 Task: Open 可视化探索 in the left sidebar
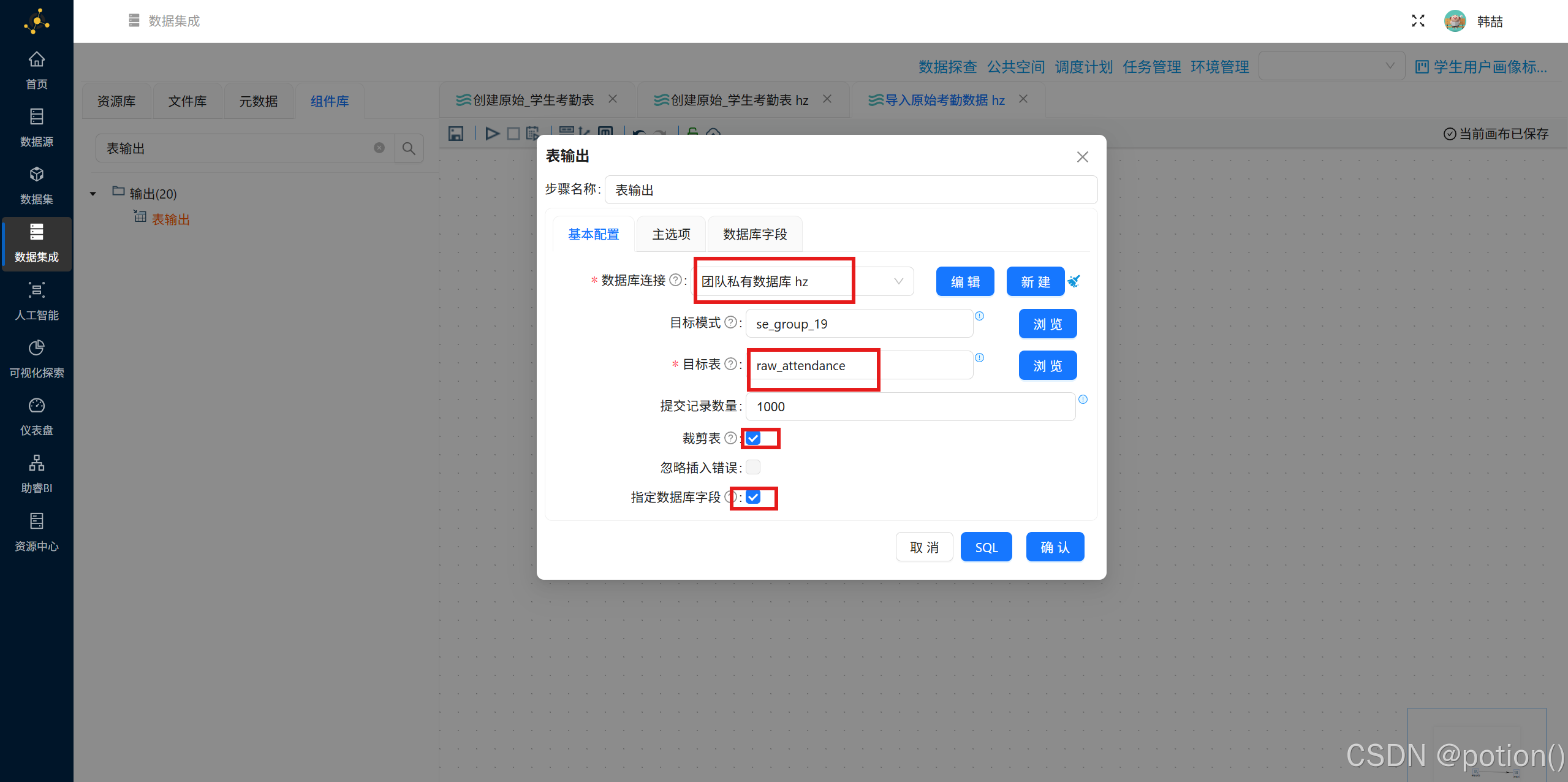tap(37, 359)
